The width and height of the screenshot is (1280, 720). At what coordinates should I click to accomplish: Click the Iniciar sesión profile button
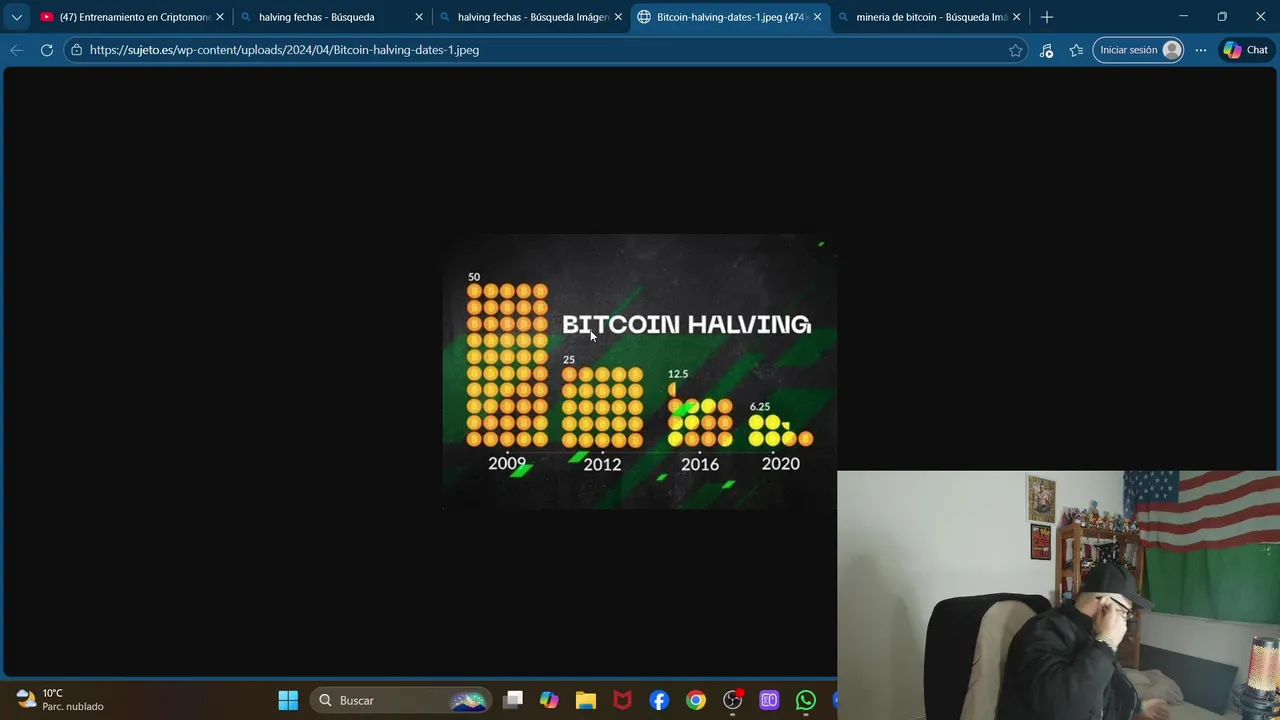click(1138, 50)
